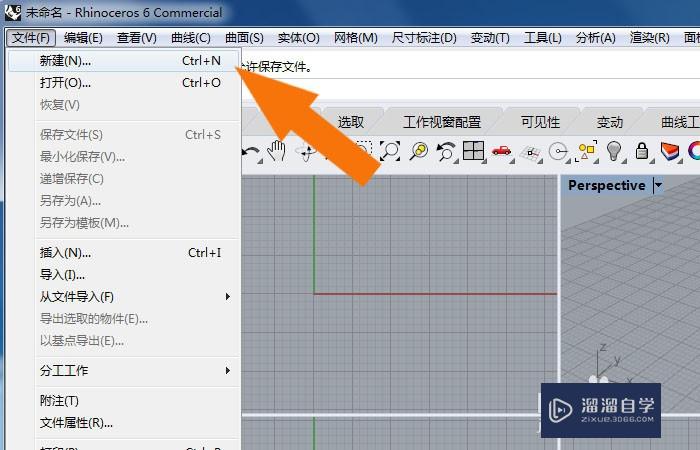Screen dimensions: 700x450
Task: Open the 分析(A) menu
Action: [596, 38]
